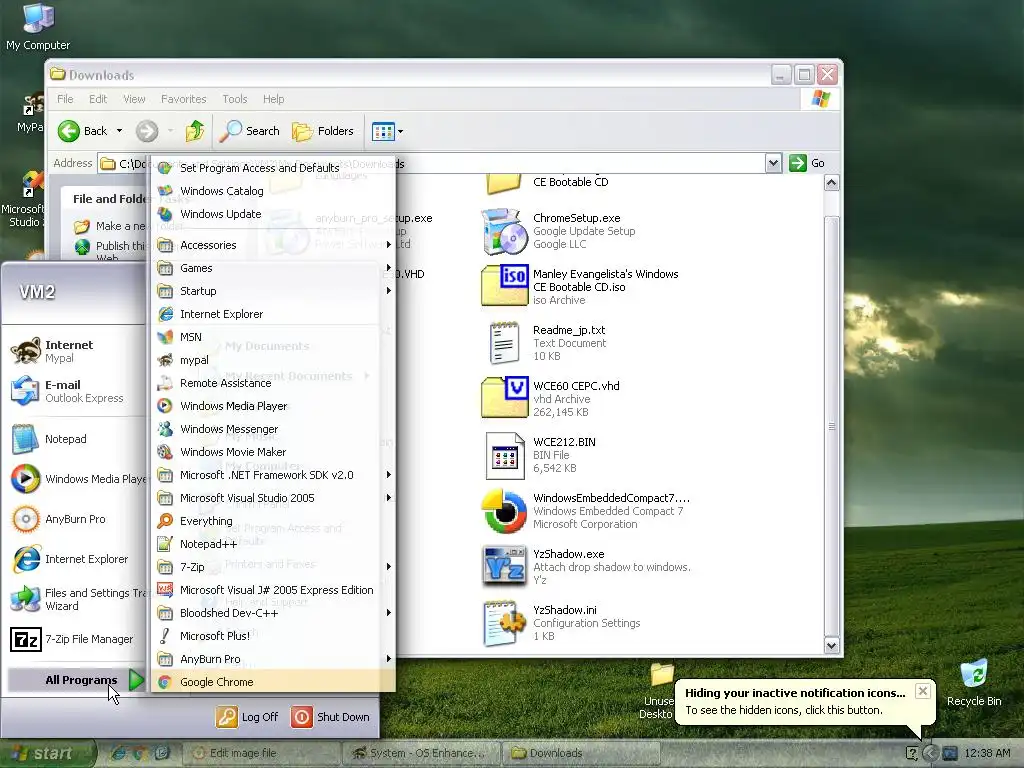
Task: Expand the Startup submenu
Action: click(273, 291)
